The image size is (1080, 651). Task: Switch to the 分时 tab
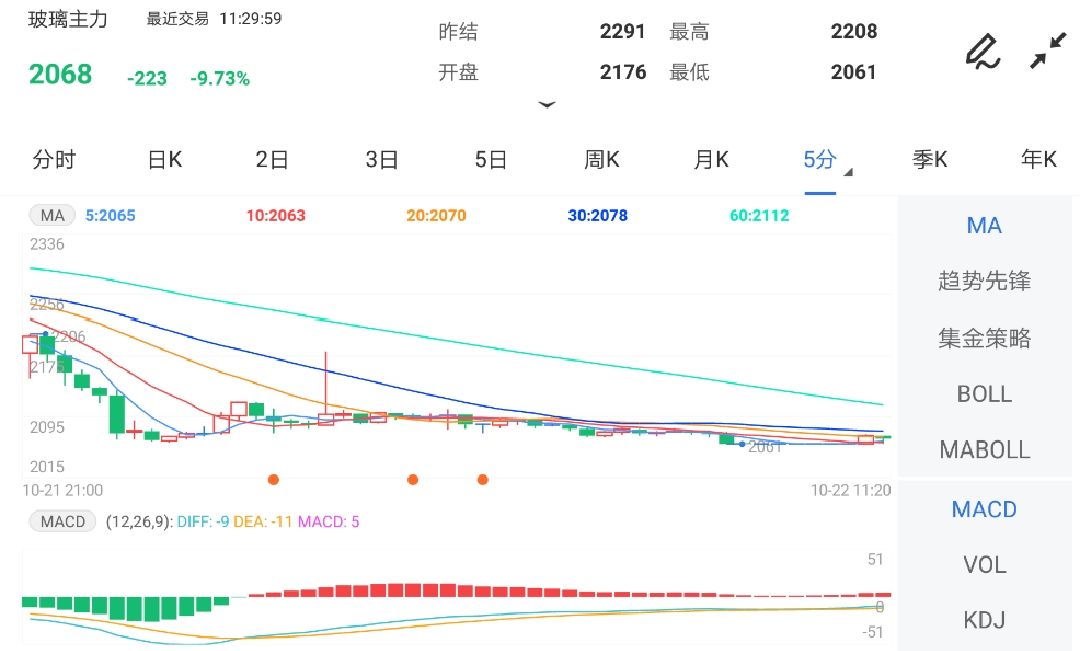(x=54, y=160)
